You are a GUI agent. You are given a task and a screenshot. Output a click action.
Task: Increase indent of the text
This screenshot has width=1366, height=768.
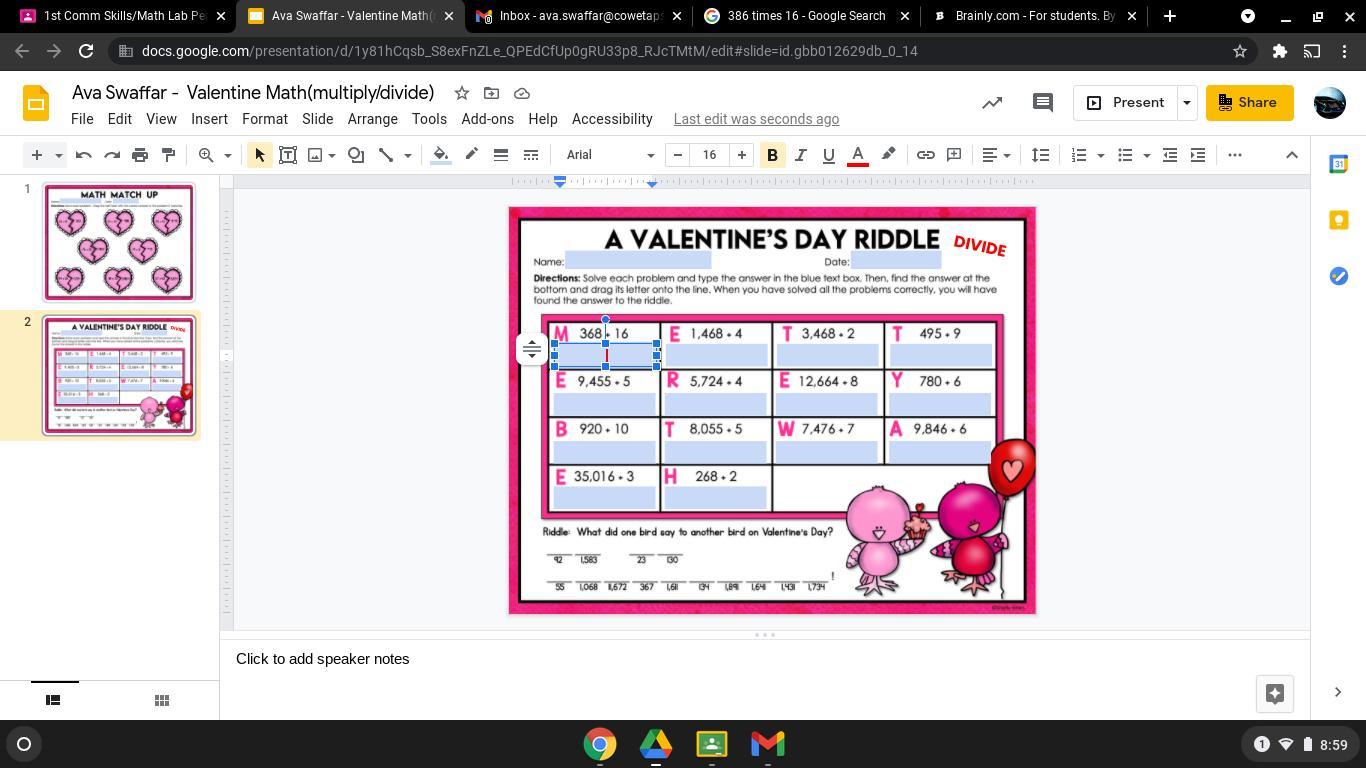[1198, 155]
